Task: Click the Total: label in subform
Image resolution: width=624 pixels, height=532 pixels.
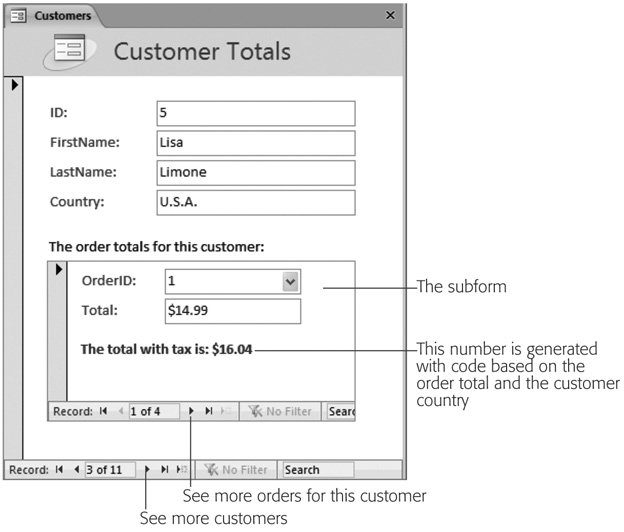Action: [99, 310]
